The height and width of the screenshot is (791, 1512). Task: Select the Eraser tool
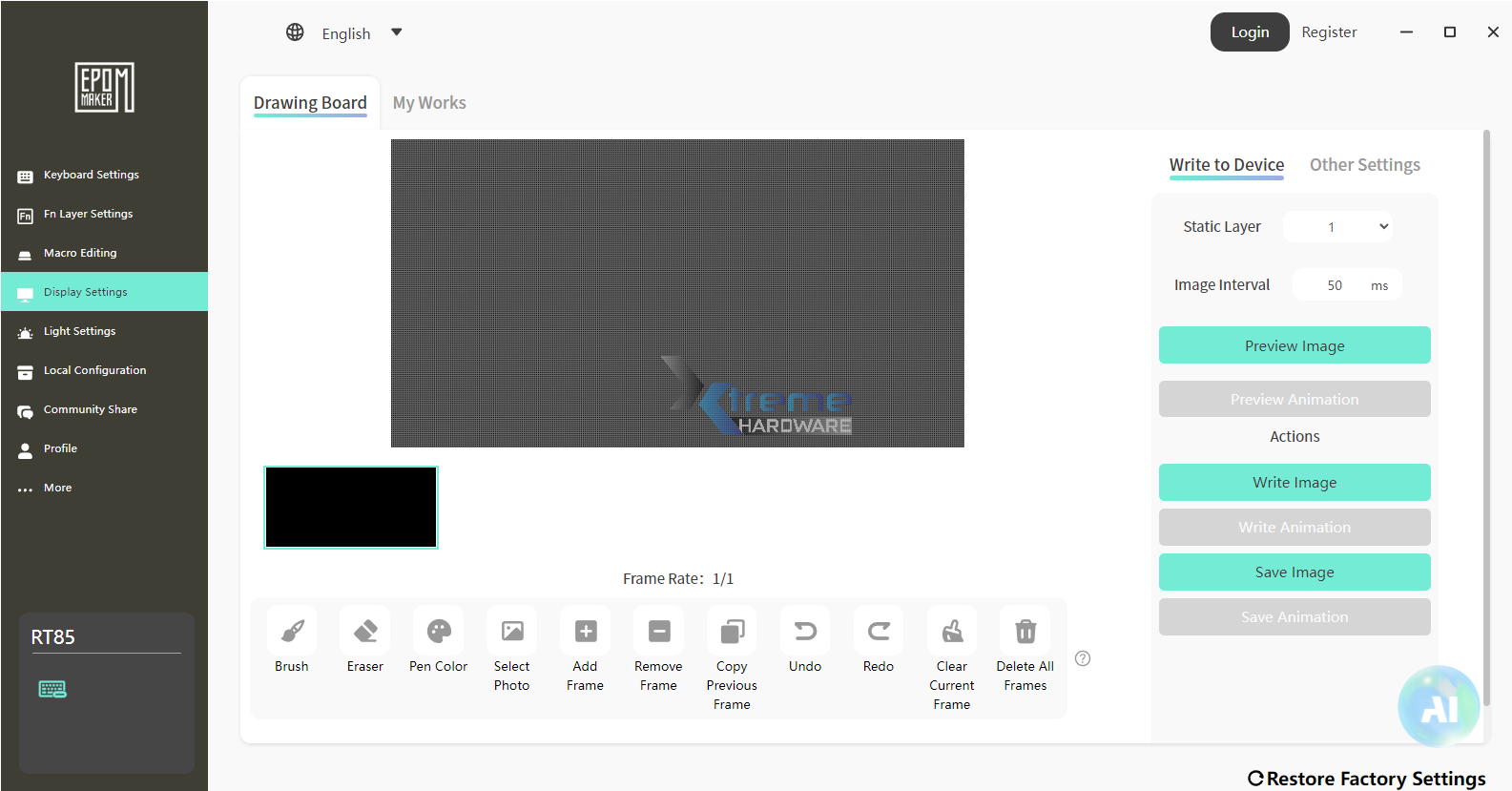(x=365, y=632)
